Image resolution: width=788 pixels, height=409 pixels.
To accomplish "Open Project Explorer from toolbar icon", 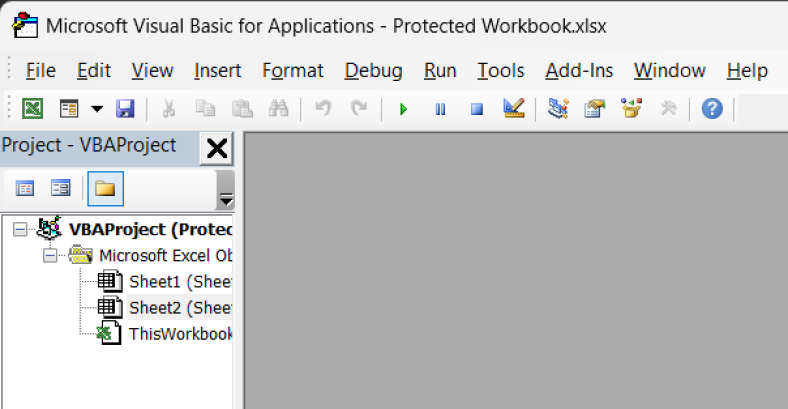I will tap(558, 108).
